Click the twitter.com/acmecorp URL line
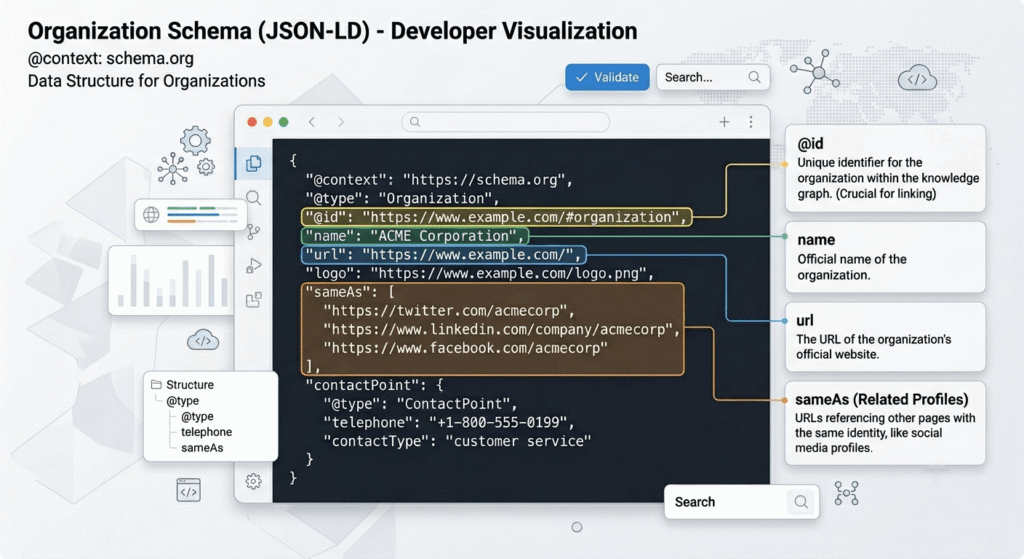This screenshot has width=1024, height=559. (x=449, y=311)
